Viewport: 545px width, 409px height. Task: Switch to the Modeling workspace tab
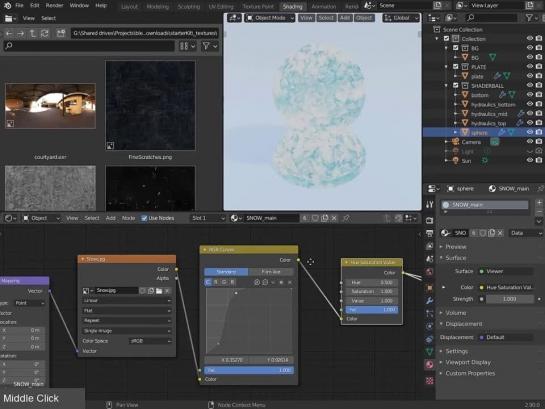pyautogui.click(x=157, y=6)
